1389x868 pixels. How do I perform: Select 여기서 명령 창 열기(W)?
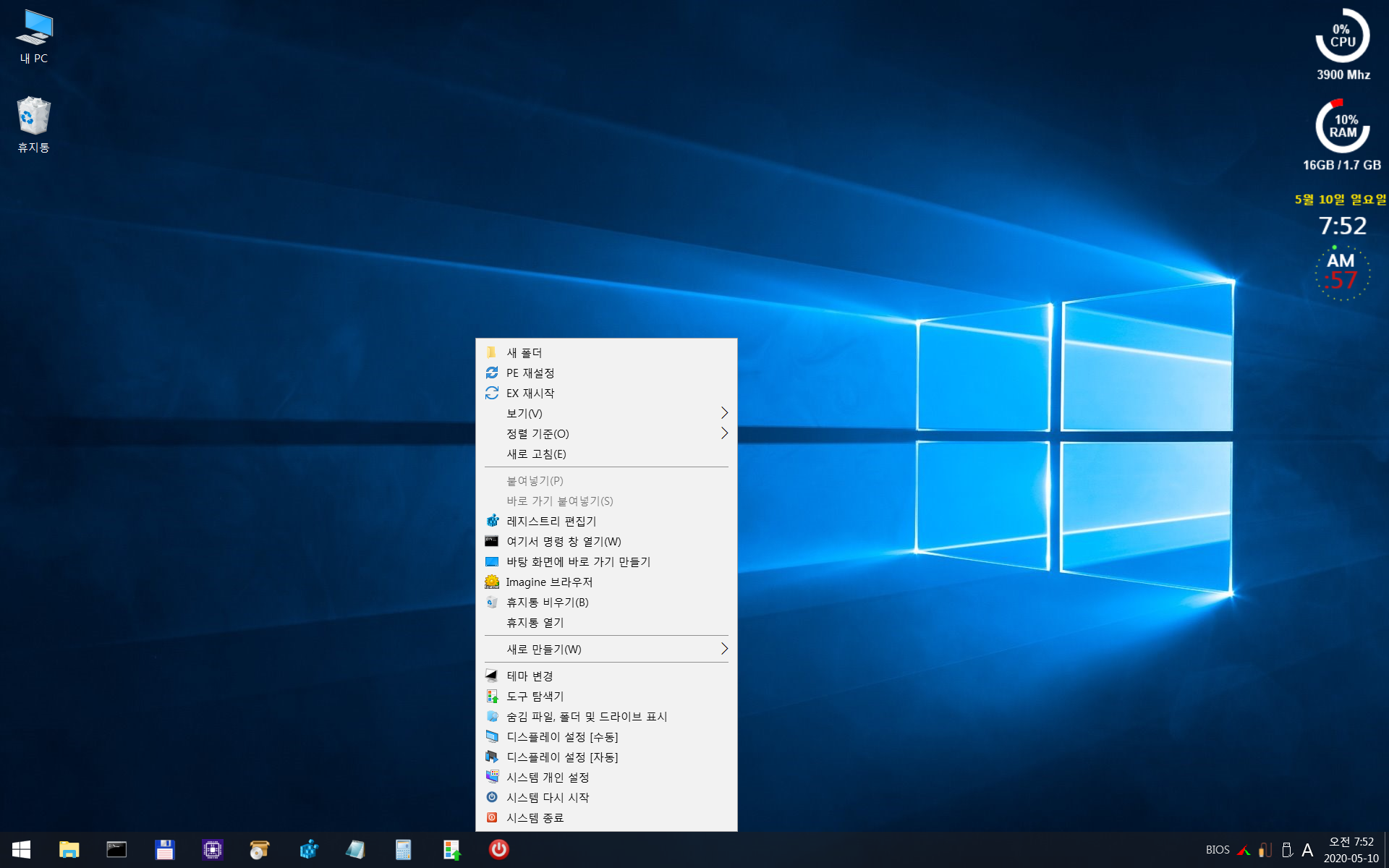pyautogui.click(x=606, y=541)
